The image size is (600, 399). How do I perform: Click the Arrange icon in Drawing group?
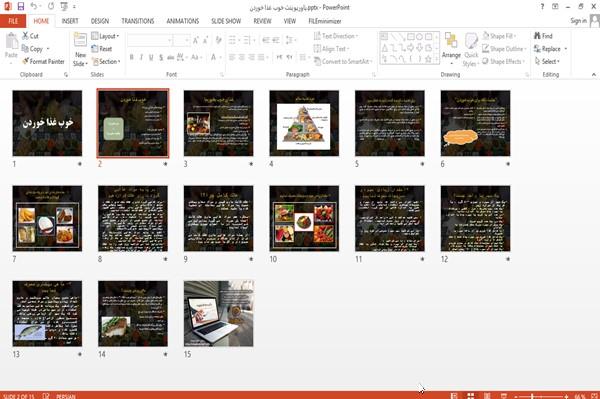pos(451,41)
